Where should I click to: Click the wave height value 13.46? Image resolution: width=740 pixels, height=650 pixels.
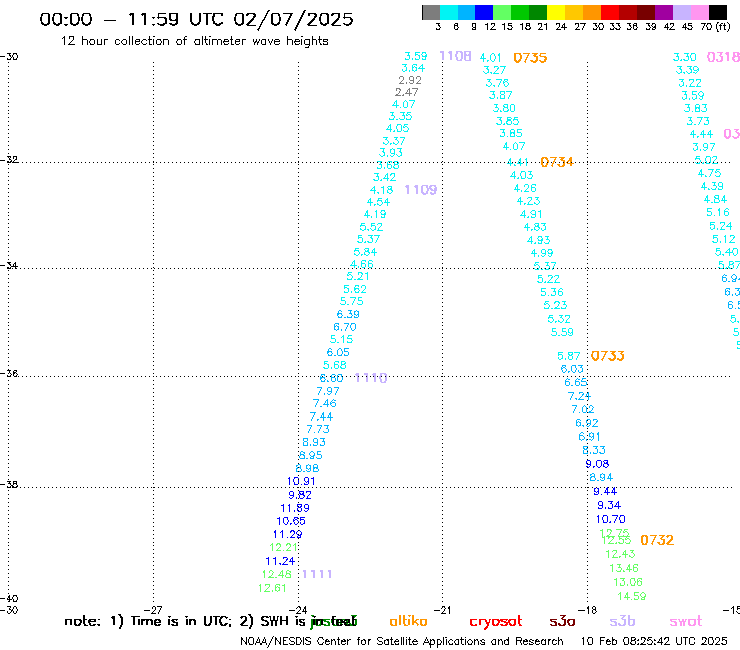click(x=624, y=568)
